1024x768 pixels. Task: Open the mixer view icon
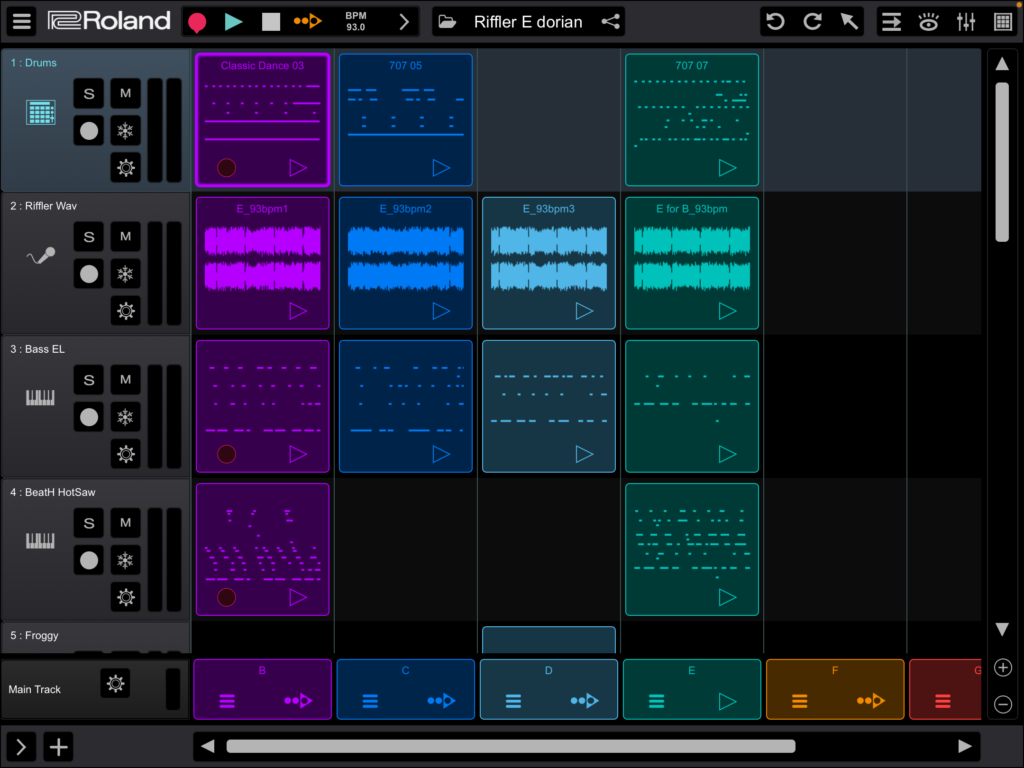966,21
